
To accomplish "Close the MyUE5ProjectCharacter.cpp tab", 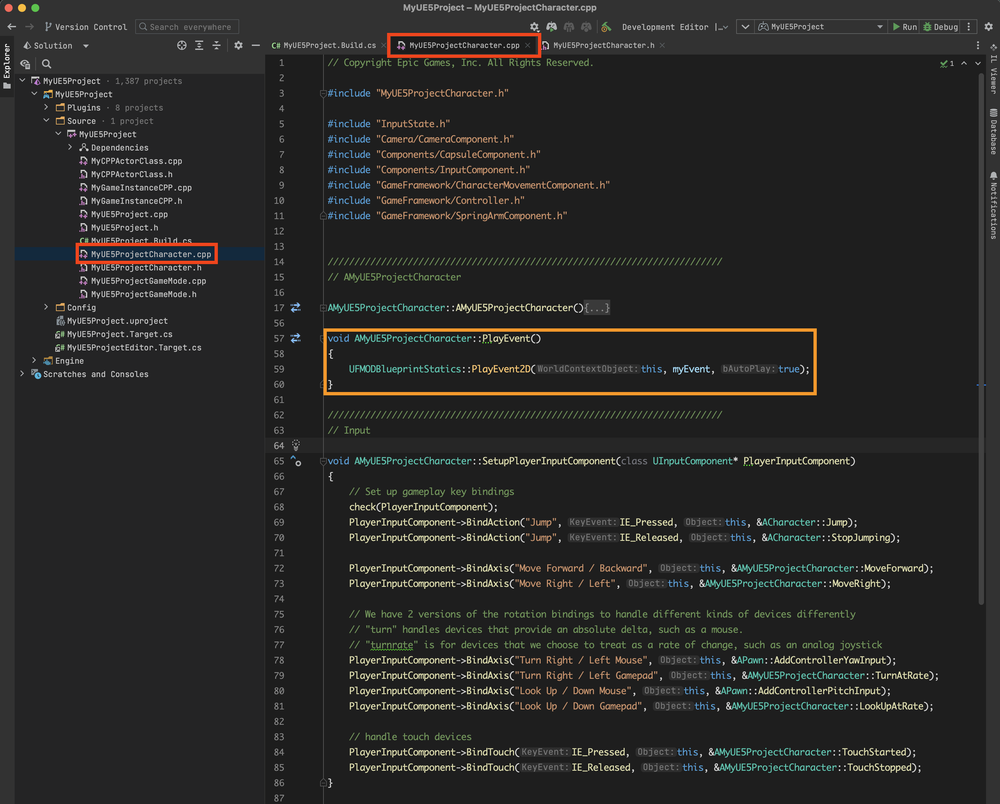I will 527,45.
